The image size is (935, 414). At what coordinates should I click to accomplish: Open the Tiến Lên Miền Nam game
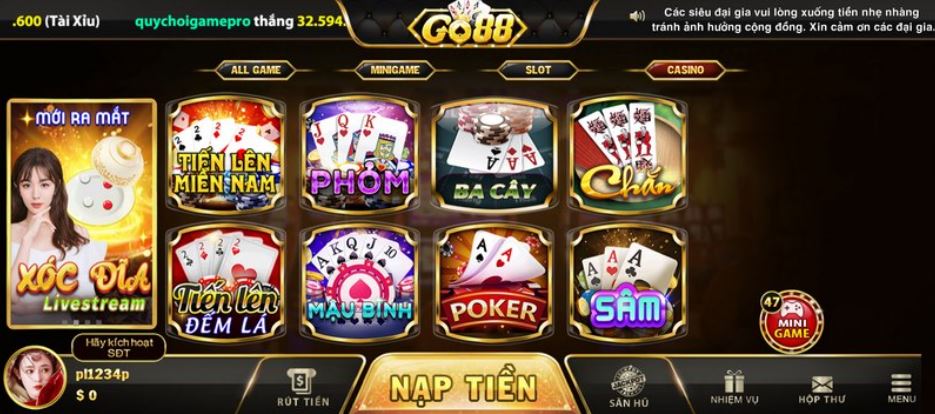[x=225, y=155]
